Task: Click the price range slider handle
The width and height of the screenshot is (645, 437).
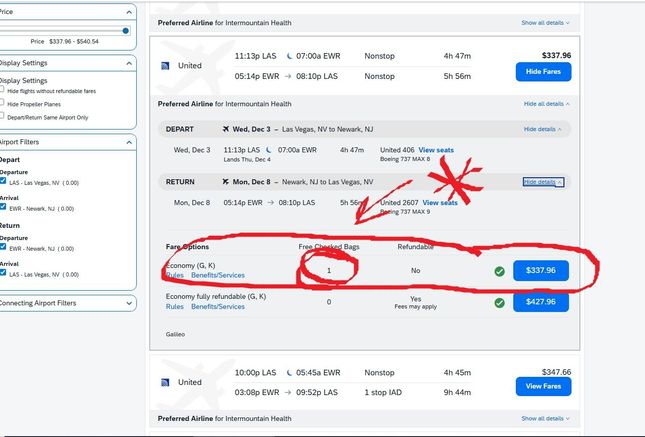Action: 125,31
